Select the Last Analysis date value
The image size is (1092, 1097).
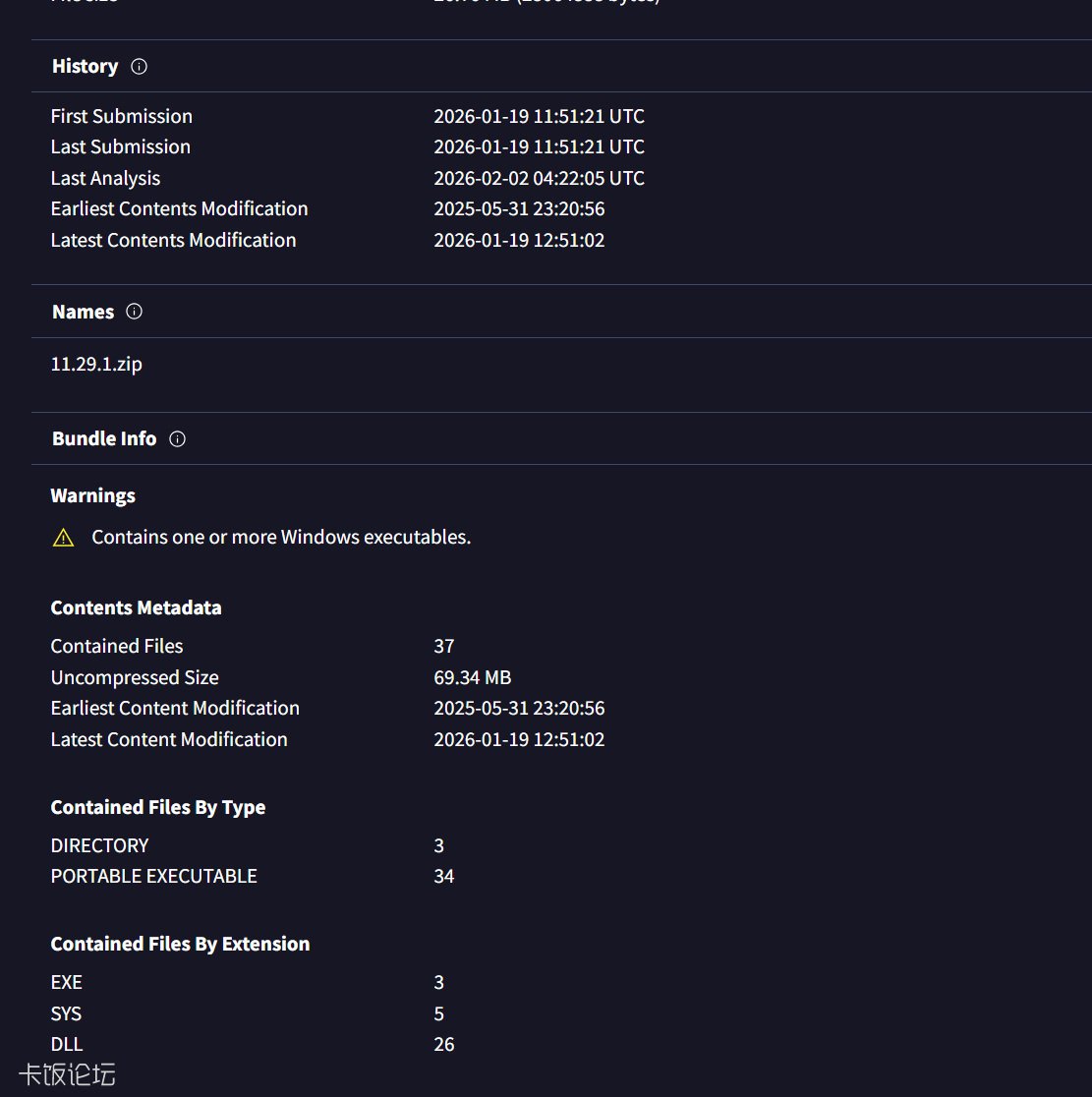[x=539, y=178]
